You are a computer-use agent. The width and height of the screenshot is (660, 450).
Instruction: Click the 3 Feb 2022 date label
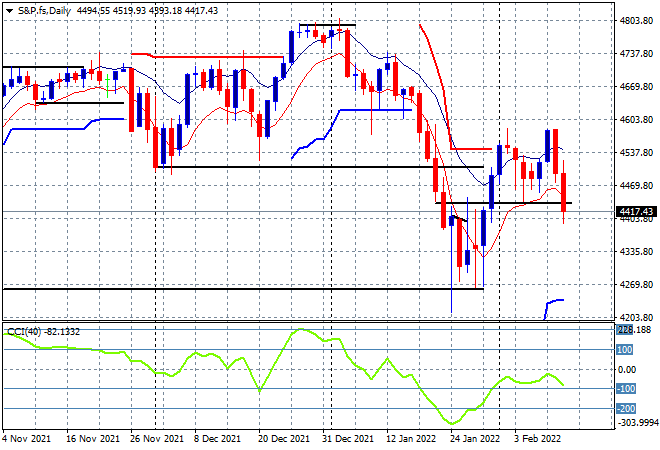click(538, 439)
